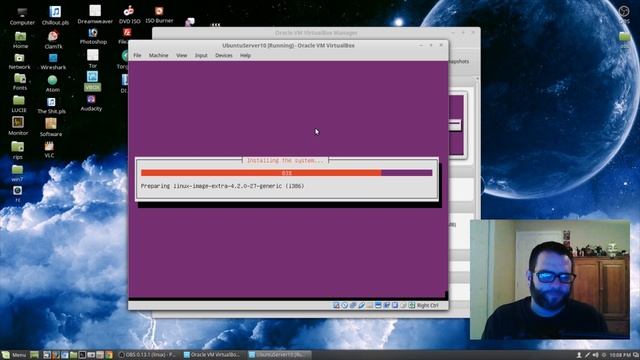The width and height of the screenshot is (640, 360).
Task: Click the hard disk activity status icon
Action: pyautogui.click(x=336, y=305)
